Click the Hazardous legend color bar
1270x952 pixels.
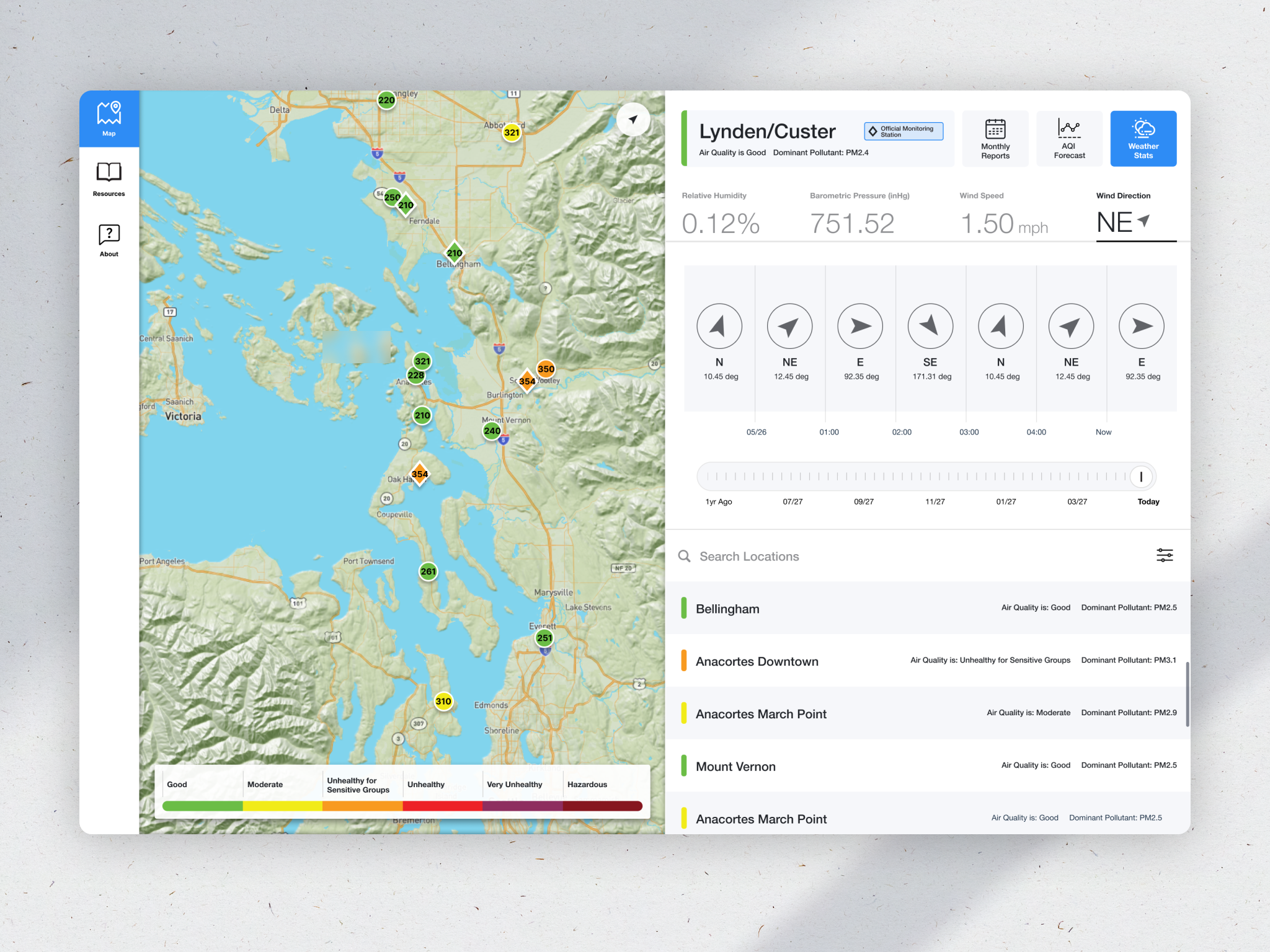pos(603,806)
